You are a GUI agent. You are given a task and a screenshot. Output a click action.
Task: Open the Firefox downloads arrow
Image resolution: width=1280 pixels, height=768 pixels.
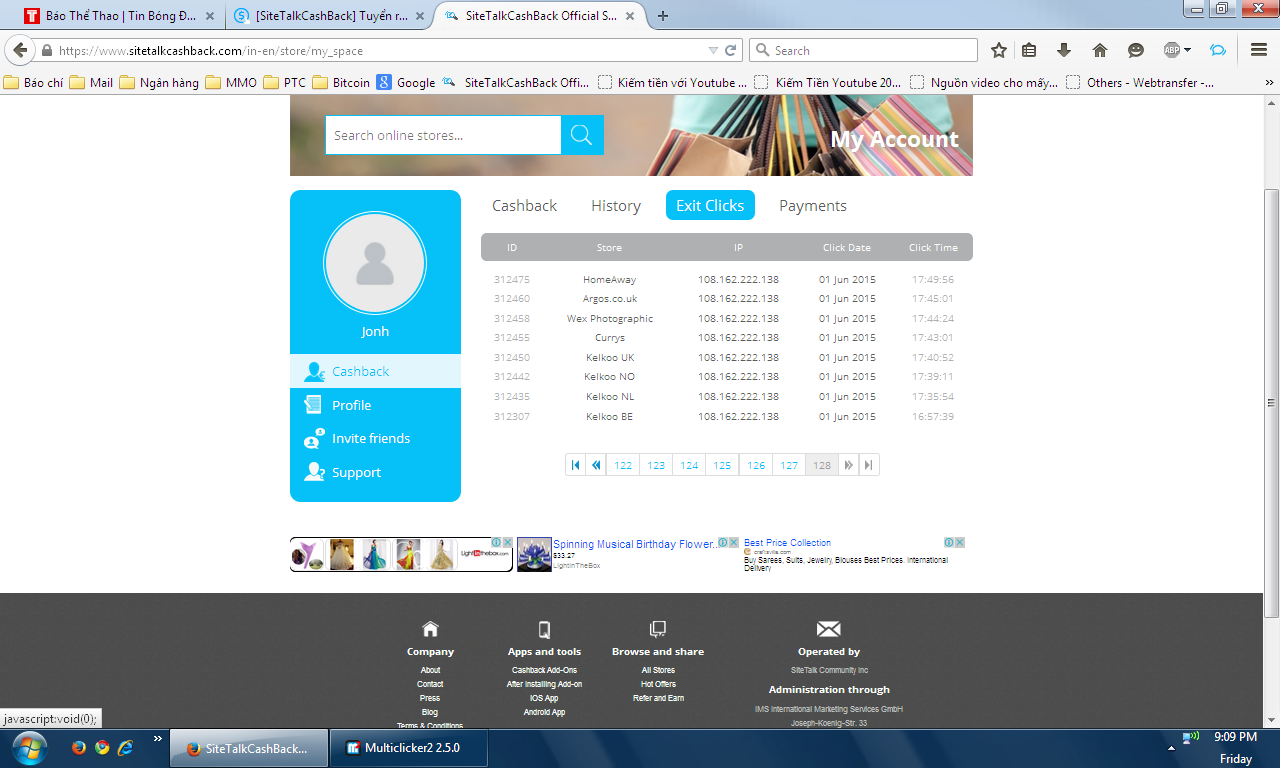1064,50
